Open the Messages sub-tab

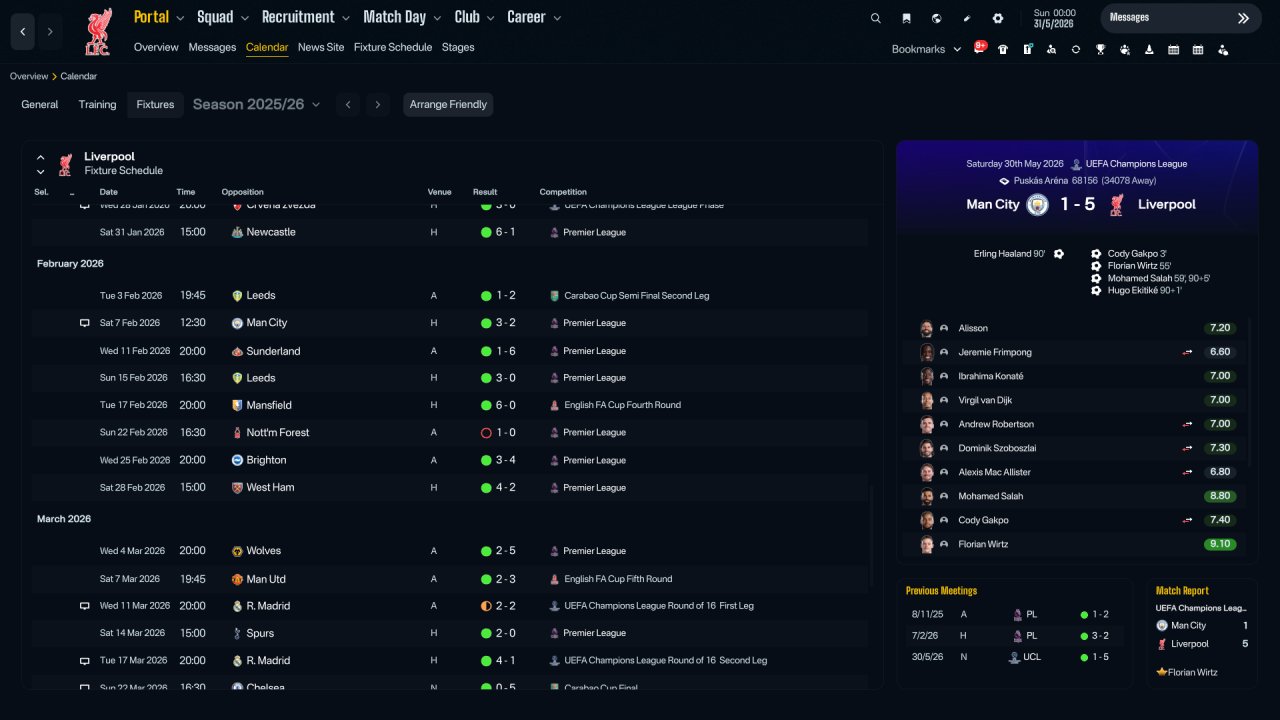click(212, 47)
